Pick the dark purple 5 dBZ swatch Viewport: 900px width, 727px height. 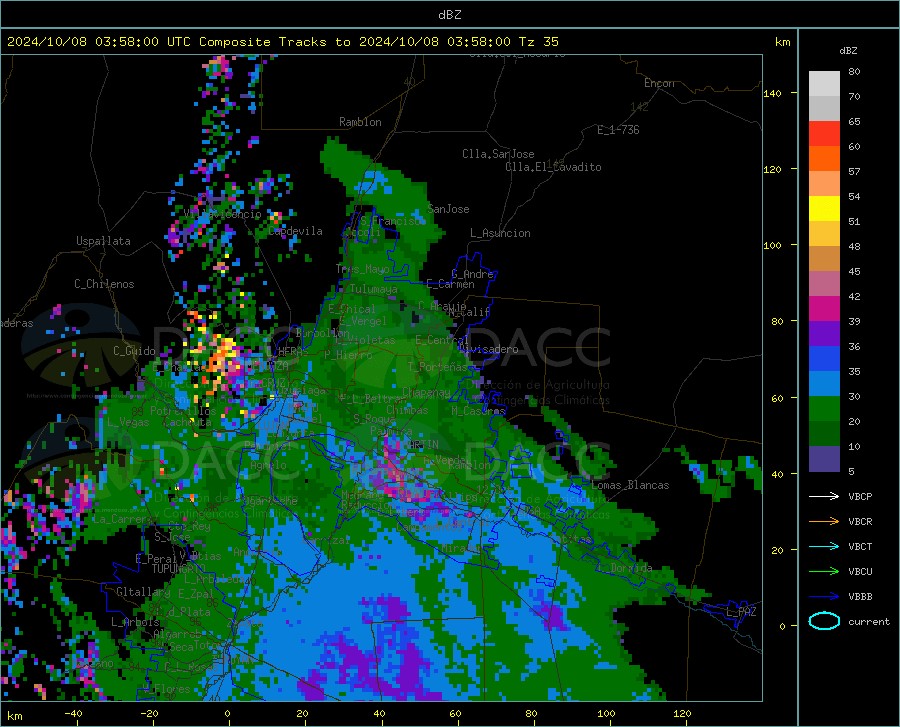tap(824, 459)
